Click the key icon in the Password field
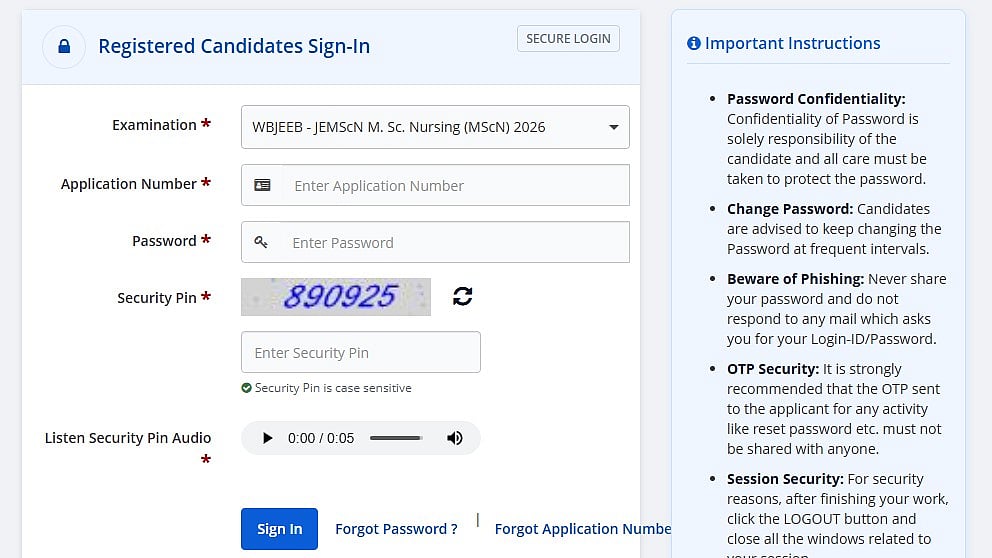This screenshot has height=558, width=992. (262, 242)
